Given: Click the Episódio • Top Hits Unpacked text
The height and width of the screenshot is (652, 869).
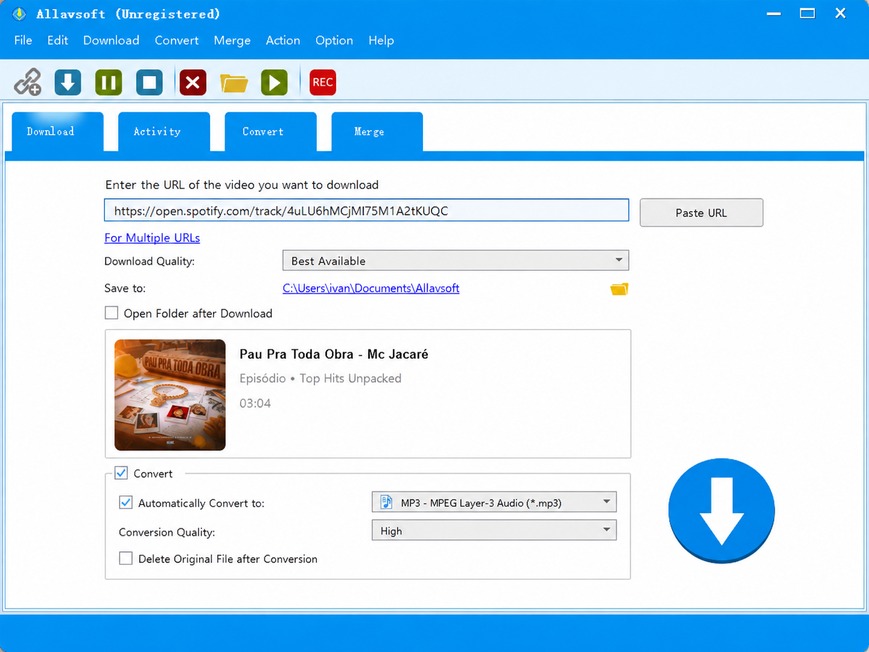Looking at the screenshot, I should point(320,379).
